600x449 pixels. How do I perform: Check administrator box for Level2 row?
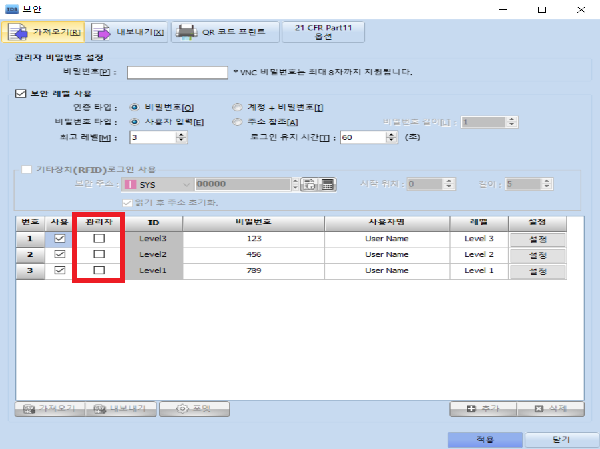pyautogui.click(x=98, y=255)
